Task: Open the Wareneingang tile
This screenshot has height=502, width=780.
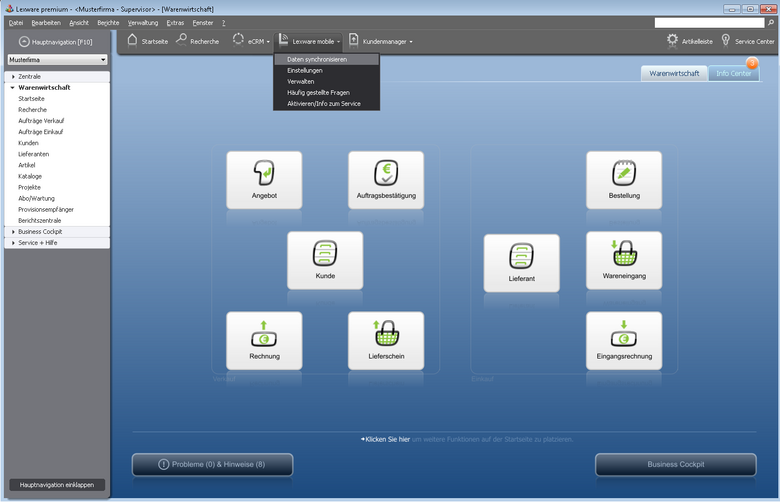Action: 624,260
